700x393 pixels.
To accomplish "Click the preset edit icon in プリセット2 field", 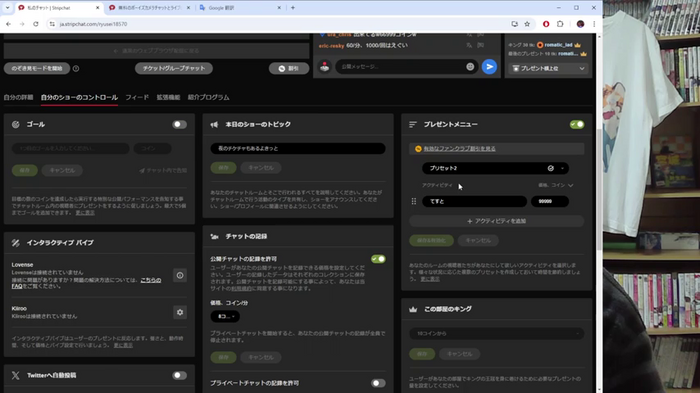I will pyautogui.click(x=550, y=168).
